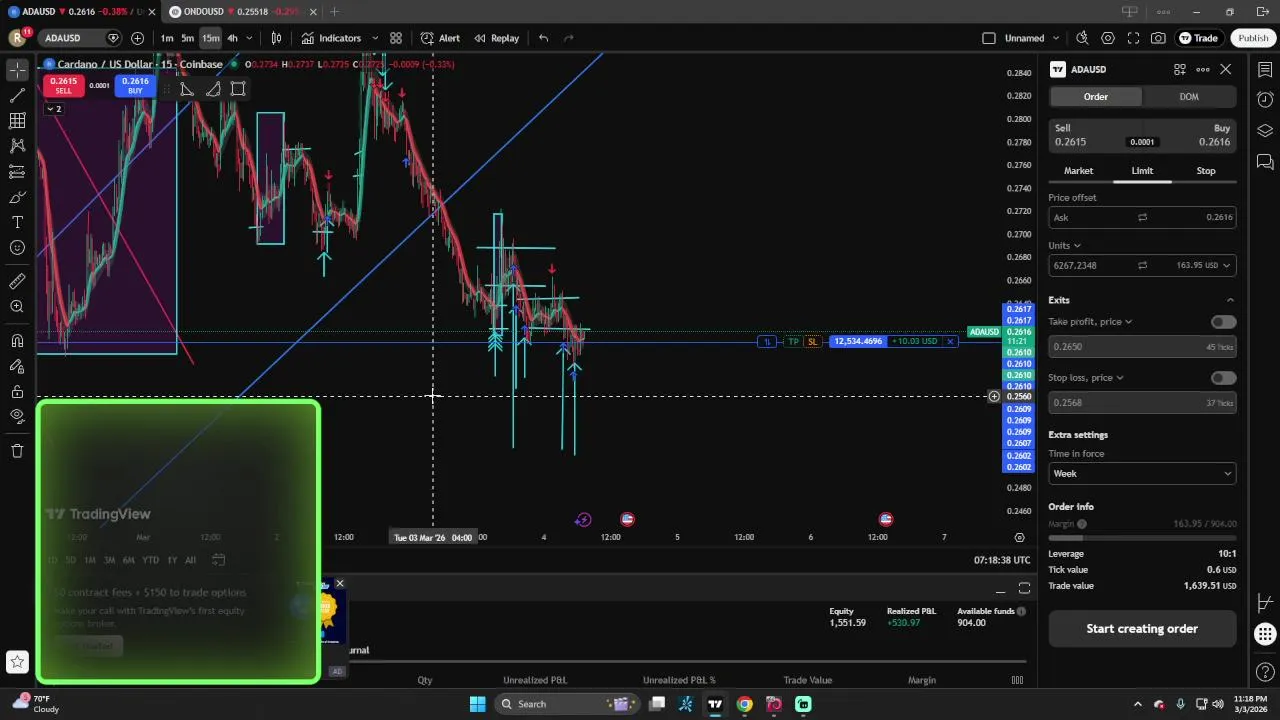Image resolution: width=1280 pixels, height=720 pixels.
Task: Enable the Stop loss toggle
Action: (x=1223, y=378)
